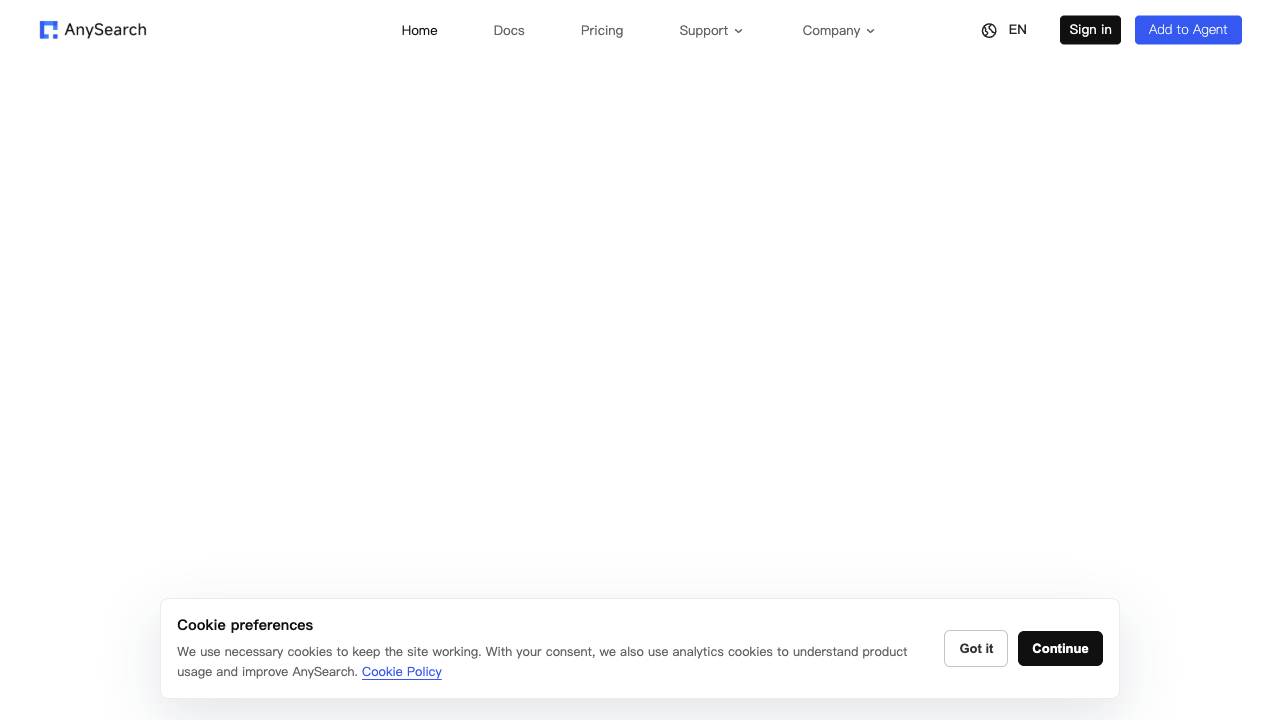Image resolution: width=1280 pixels, height=720 pixels.
Task: Dismiss cookies with Got it
Action: pyautogui.click(x=976, y=648)
